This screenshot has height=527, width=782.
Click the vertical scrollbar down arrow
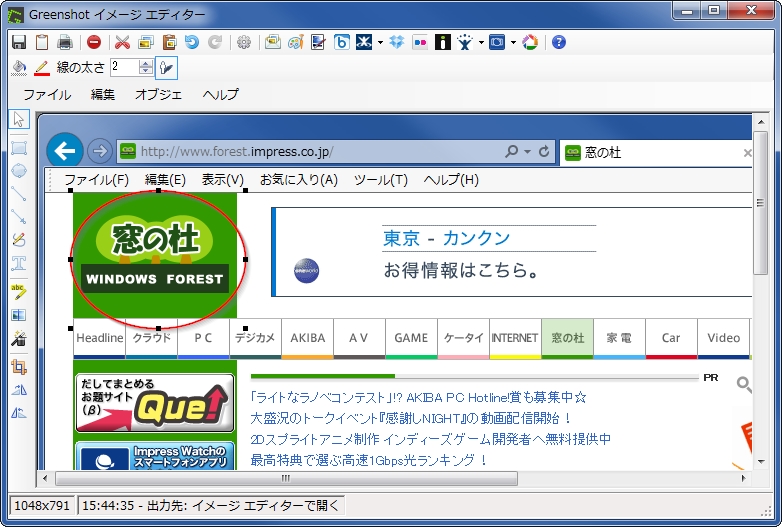(x=761, y=462)
